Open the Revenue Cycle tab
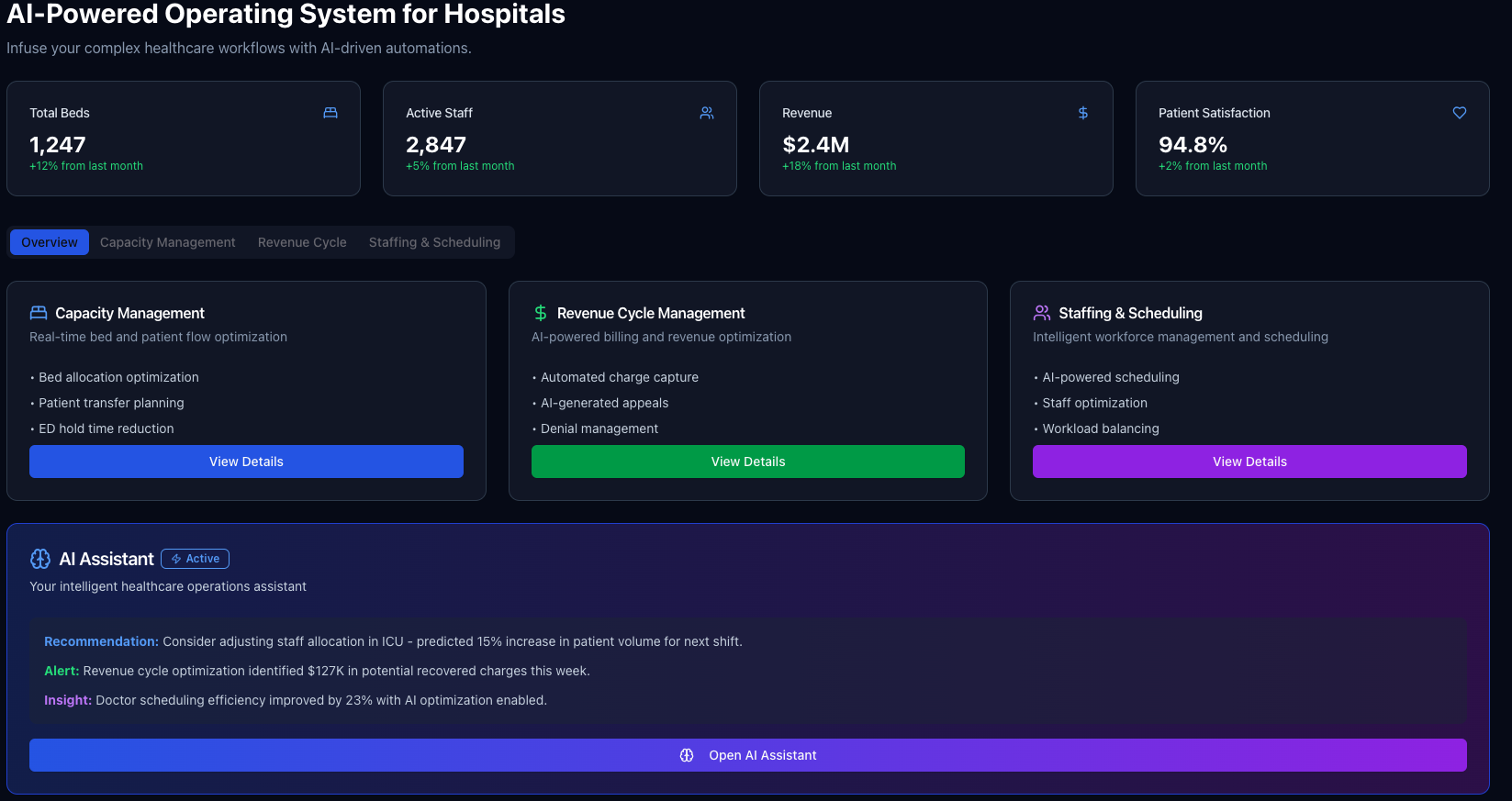Viewport: 1512px width, 801px height. (302, 242)
